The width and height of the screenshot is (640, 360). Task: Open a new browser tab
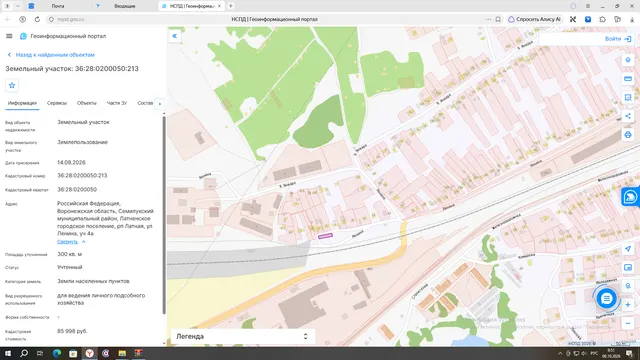231,6
